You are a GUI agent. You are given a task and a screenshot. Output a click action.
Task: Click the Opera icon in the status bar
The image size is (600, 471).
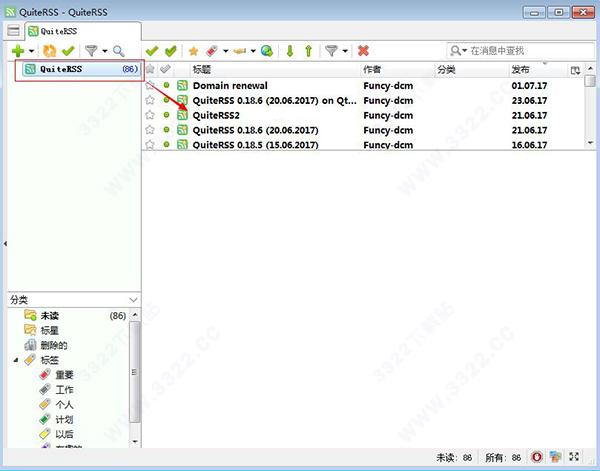coord(536,456)
